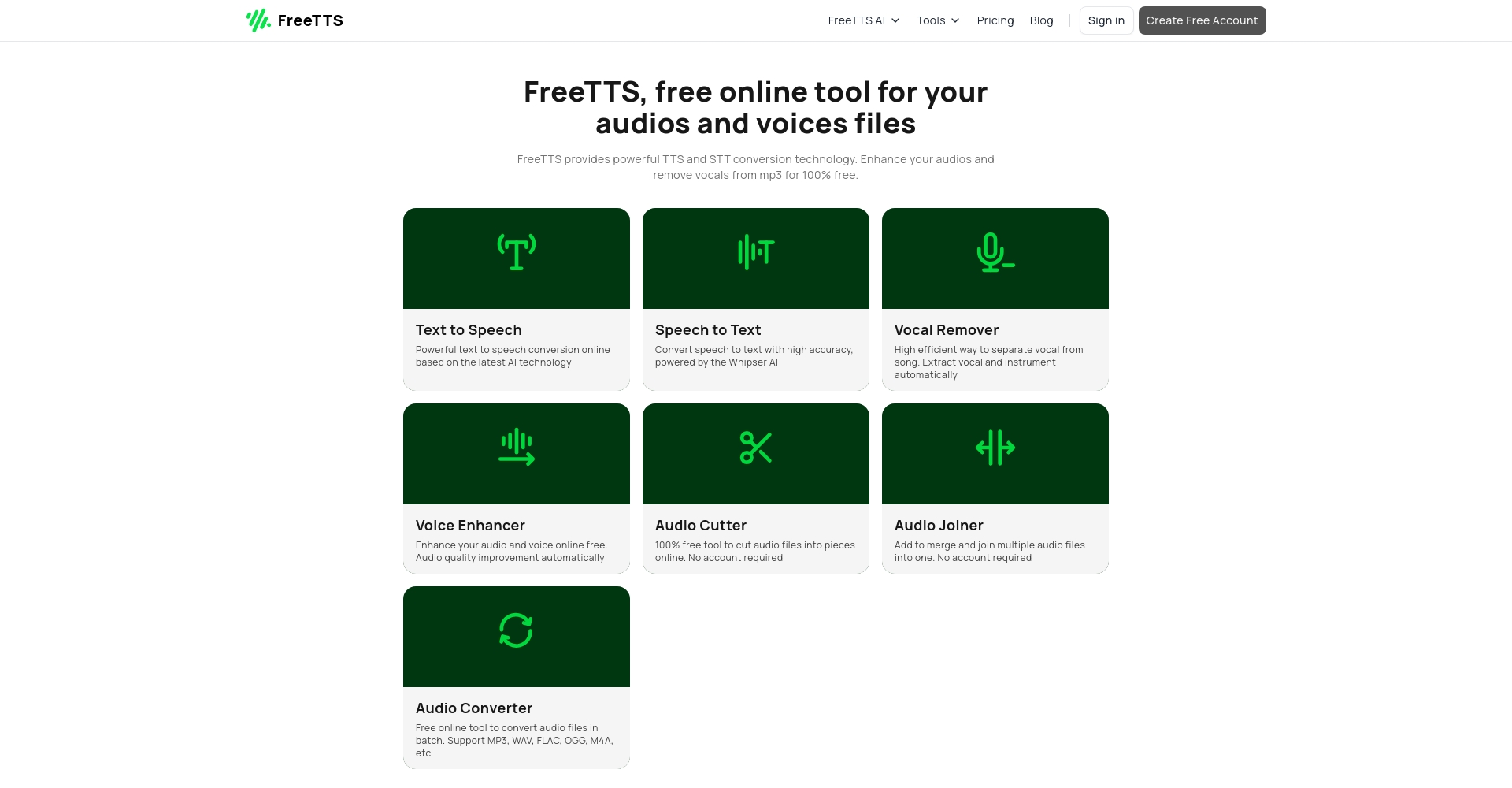The height and width of the screenshot is (788, 1512).
Task: Click the Audio Joiner title
Action: 939,526
